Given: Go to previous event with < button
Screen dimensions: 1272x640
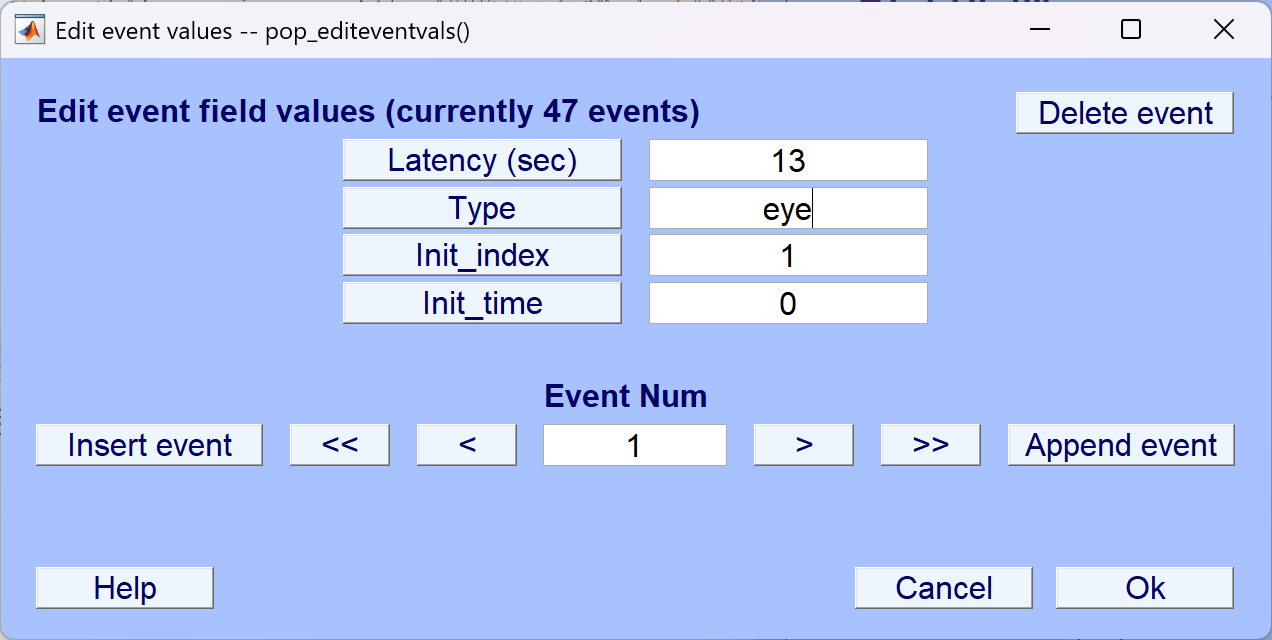Looking at the screenshot, I should pos(467,445).
